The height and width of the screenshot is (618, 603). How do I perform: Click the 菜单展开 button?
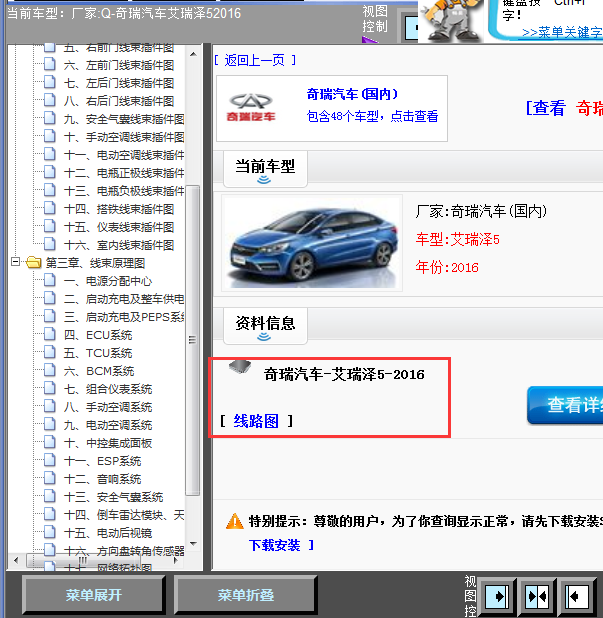point(94,595)
